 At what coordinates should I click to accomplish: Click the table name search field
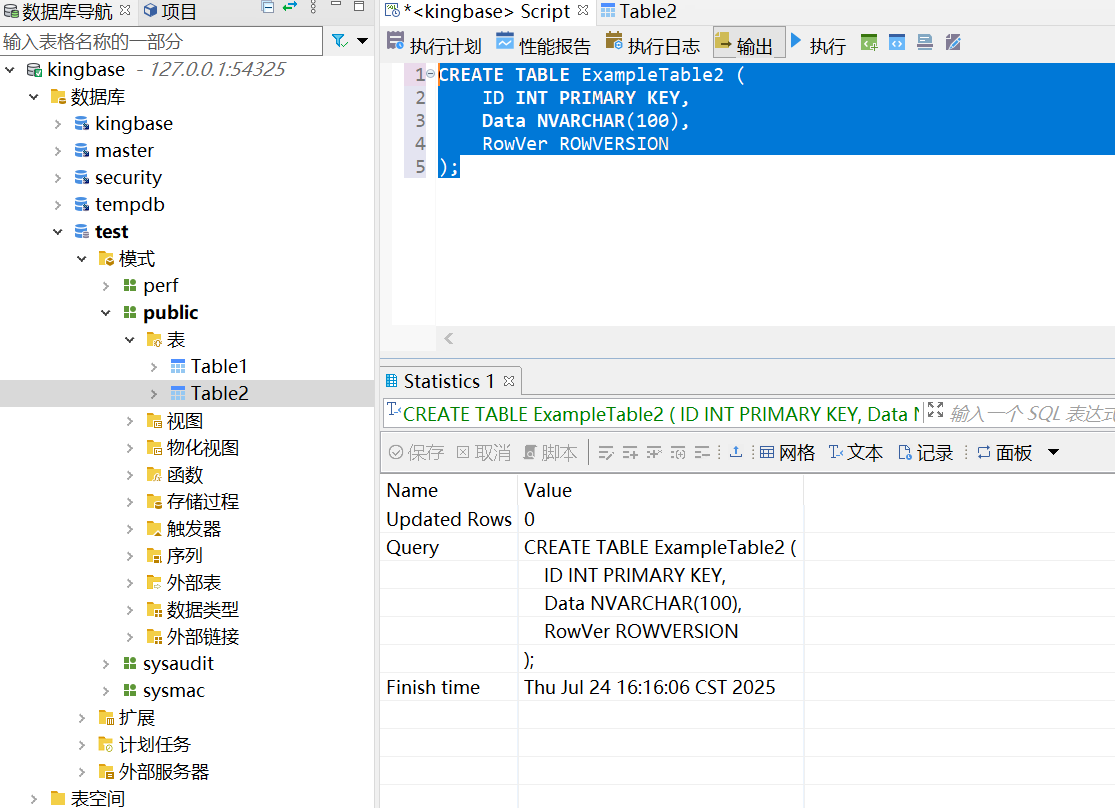pyautogui.click(x=160, y=41)
